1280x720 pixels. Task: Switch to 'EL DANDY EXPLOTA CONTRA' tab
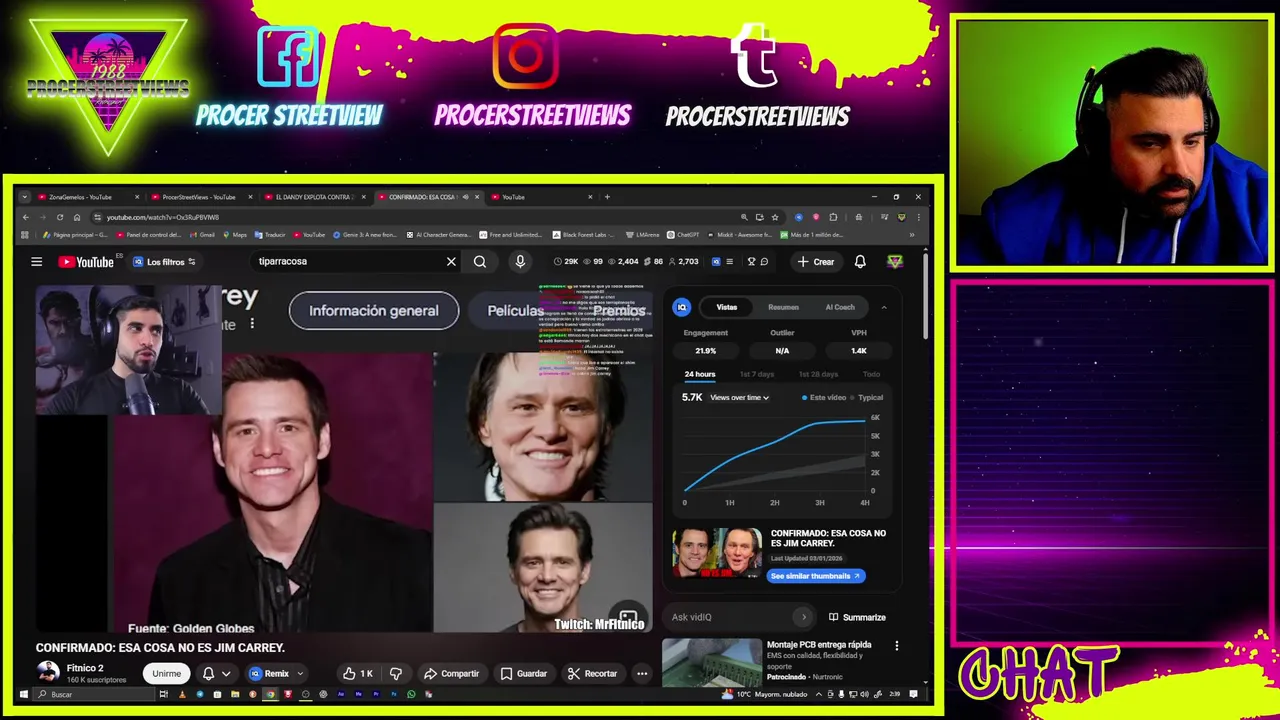(x=313, y=197)
